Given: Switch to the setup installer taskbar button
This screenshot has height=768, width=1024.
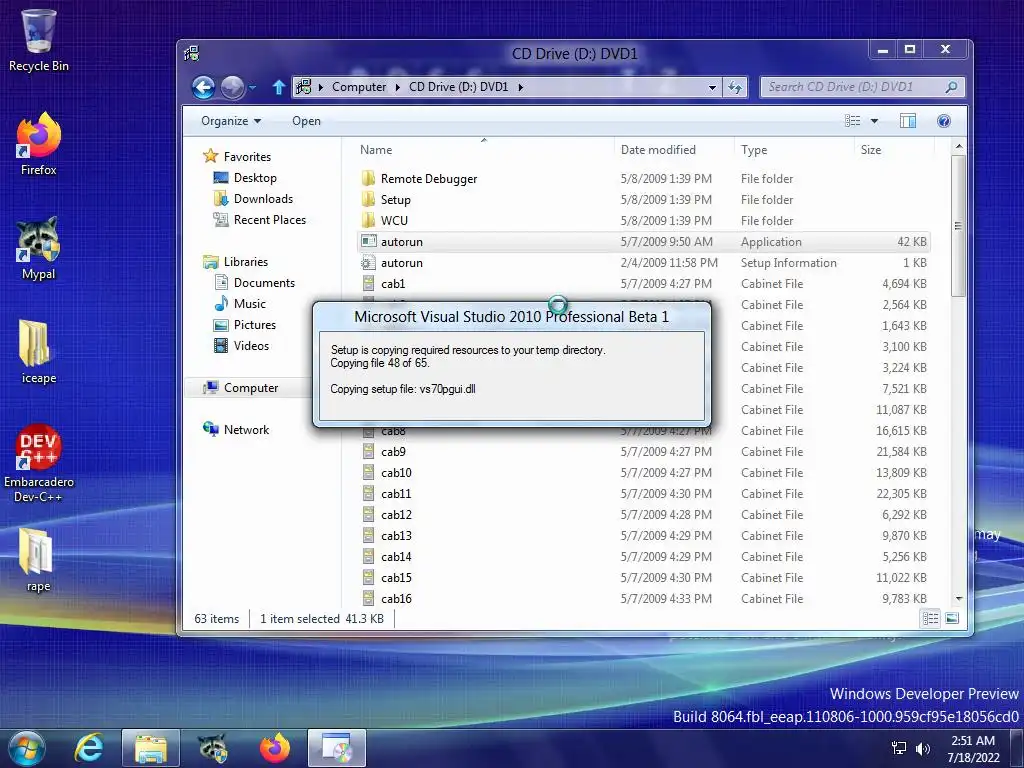Looking at the screenshot, I should (337, 748).
